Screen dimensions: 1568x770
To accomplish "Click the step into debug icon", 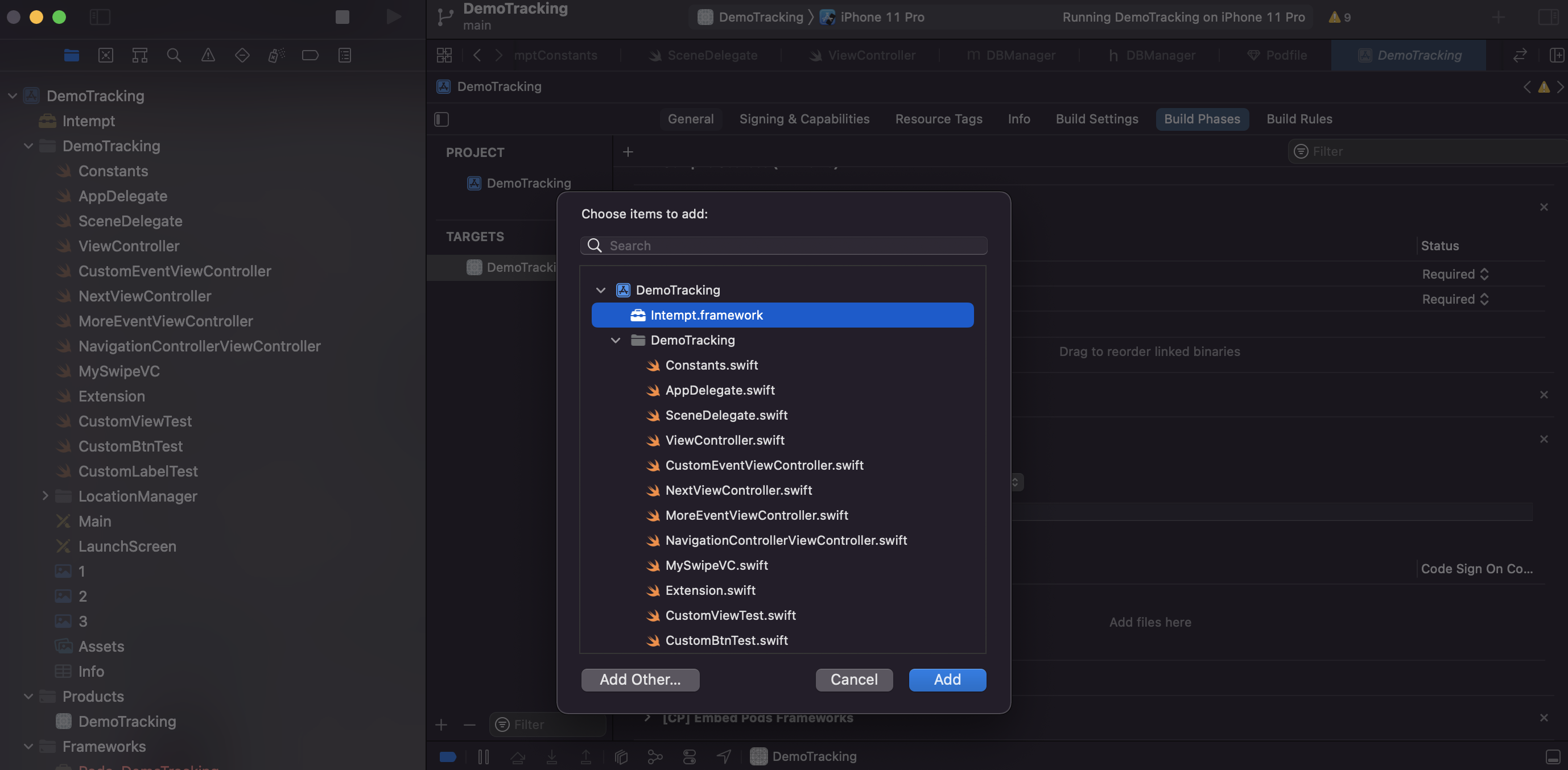I will 551,756.
